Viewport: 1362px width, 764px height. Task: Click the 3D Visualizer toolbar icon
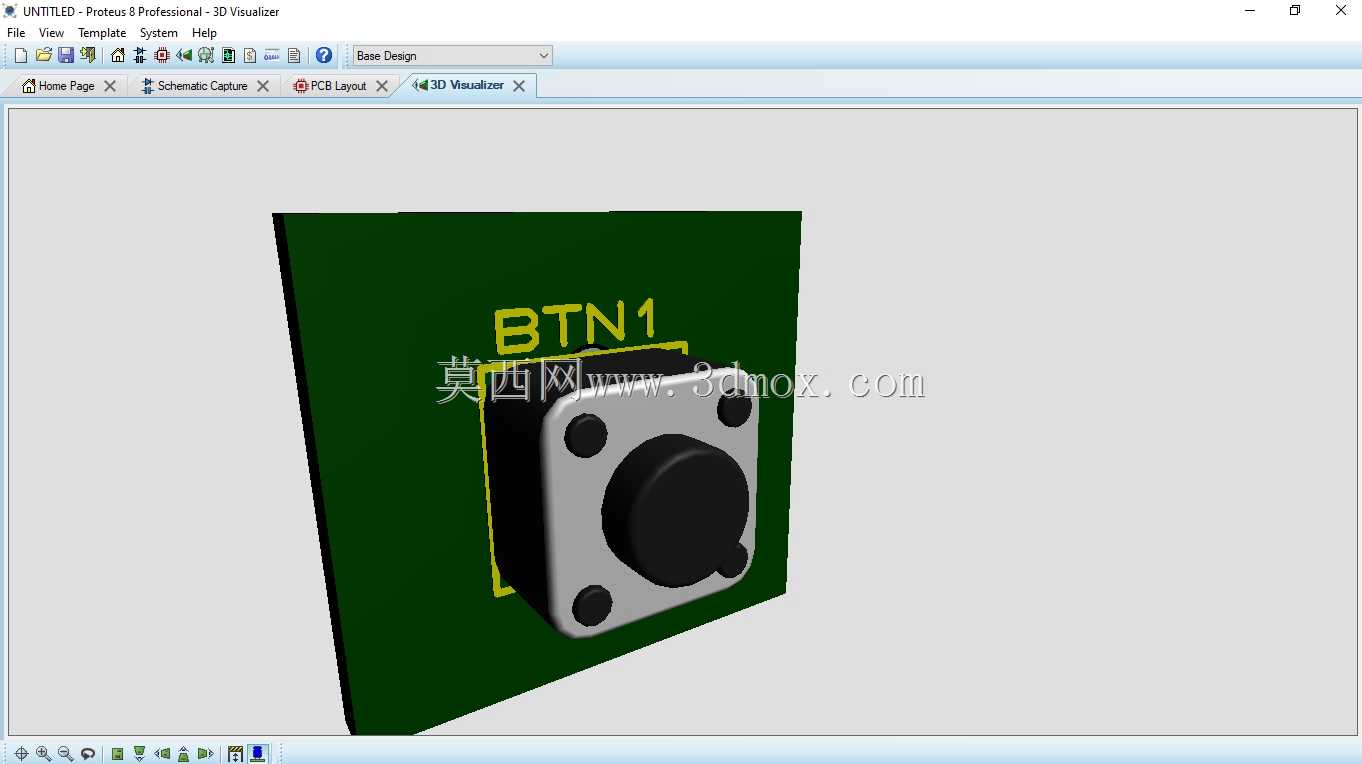pos(184,55)
